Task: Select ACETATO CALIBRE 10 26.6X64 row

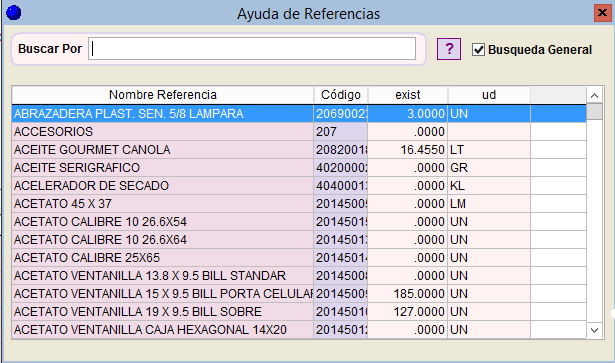Action: [x=299, y=240]
